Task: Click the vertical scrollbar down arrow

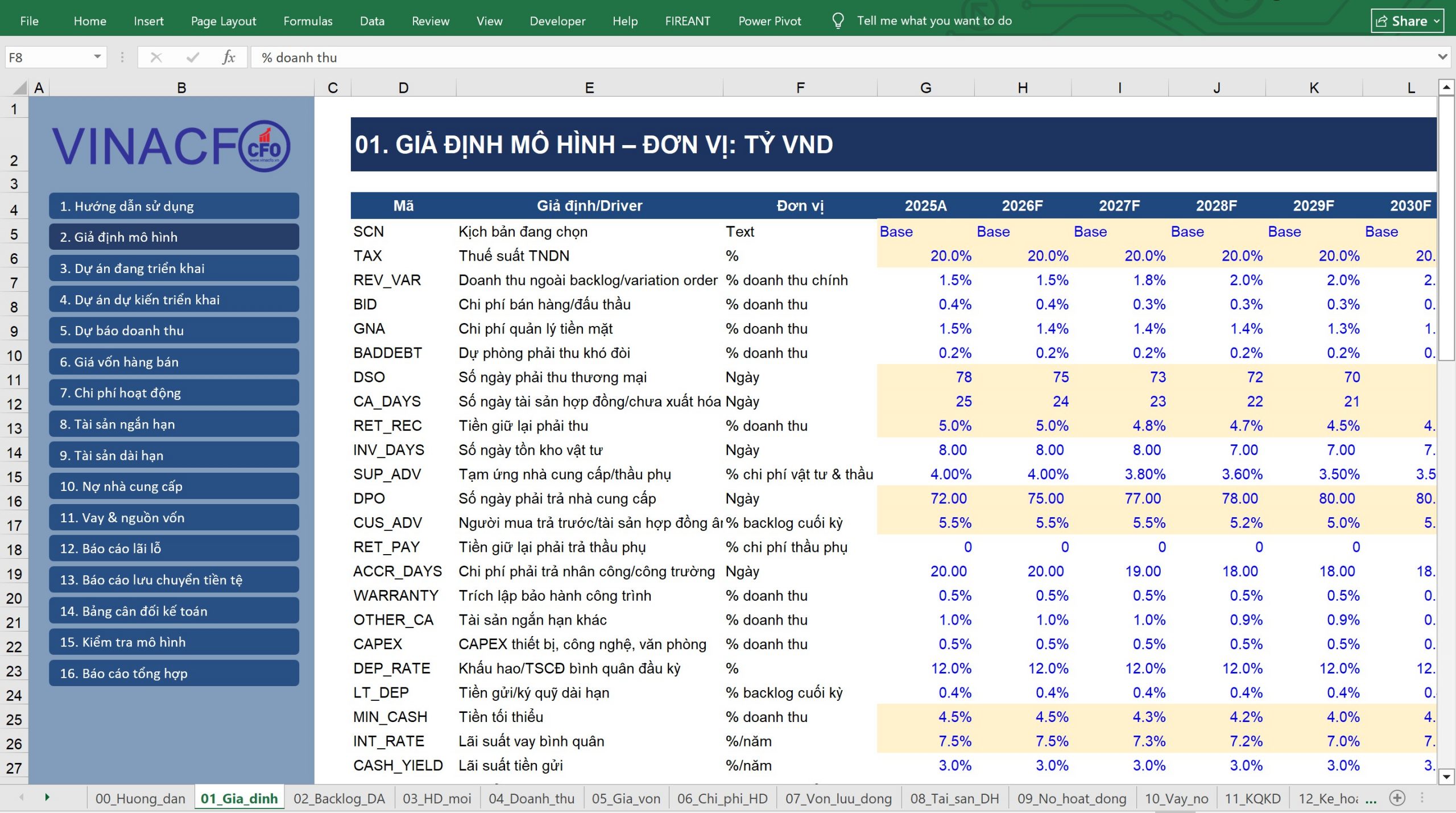Action: pos(1446,777)
